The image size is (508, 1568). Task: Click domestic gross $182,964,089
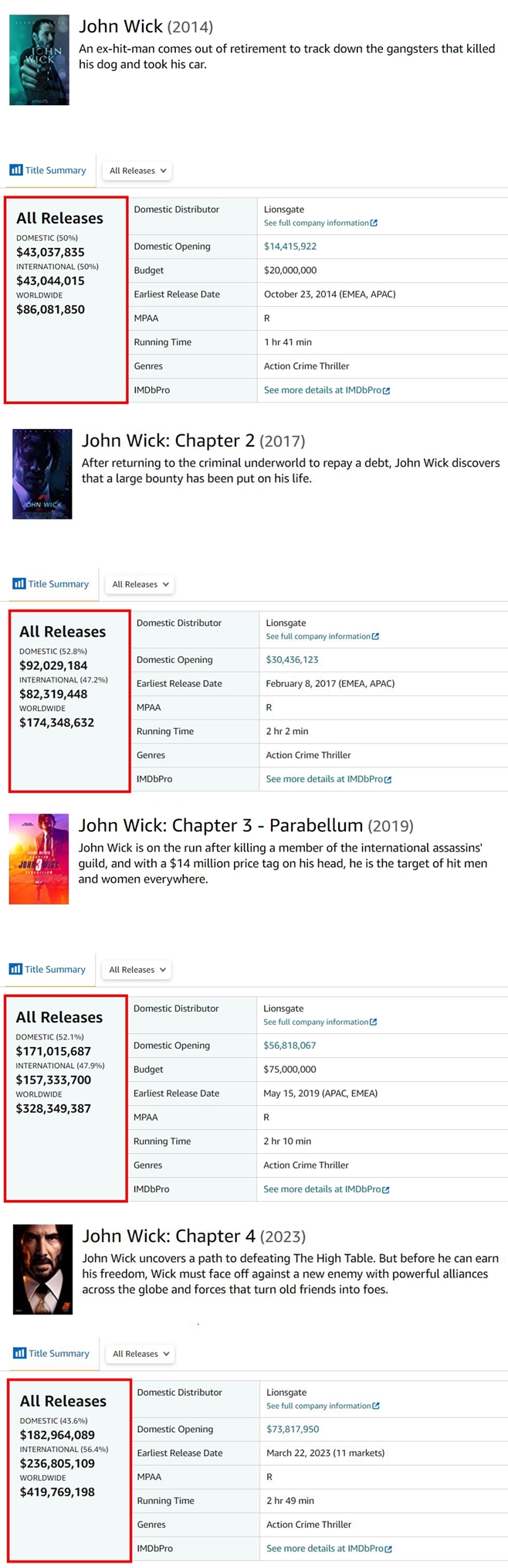[x=57, y=1435]
